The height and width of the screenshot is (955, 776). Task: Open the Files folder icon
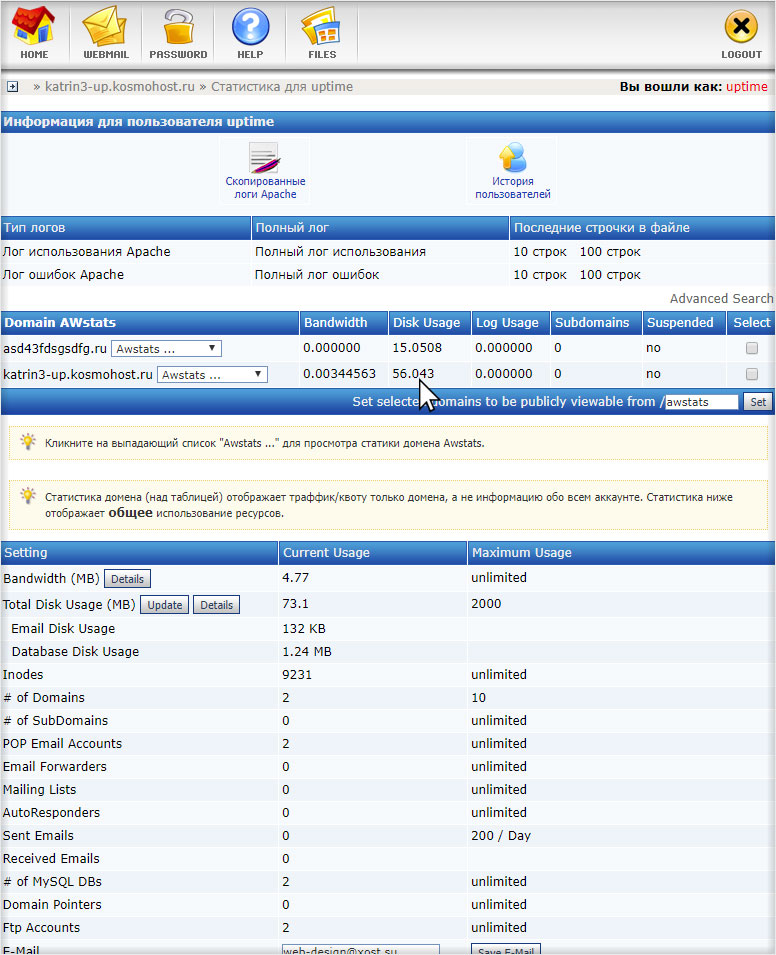pyautogui.click(x=322, y=33)
